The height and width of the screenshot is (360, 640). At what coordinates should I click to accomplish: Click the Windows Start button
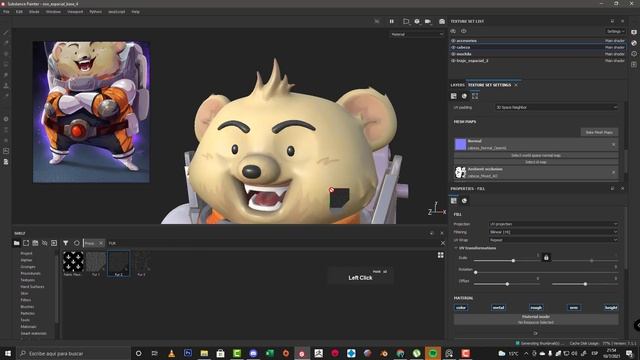click(x=8, y=353)
